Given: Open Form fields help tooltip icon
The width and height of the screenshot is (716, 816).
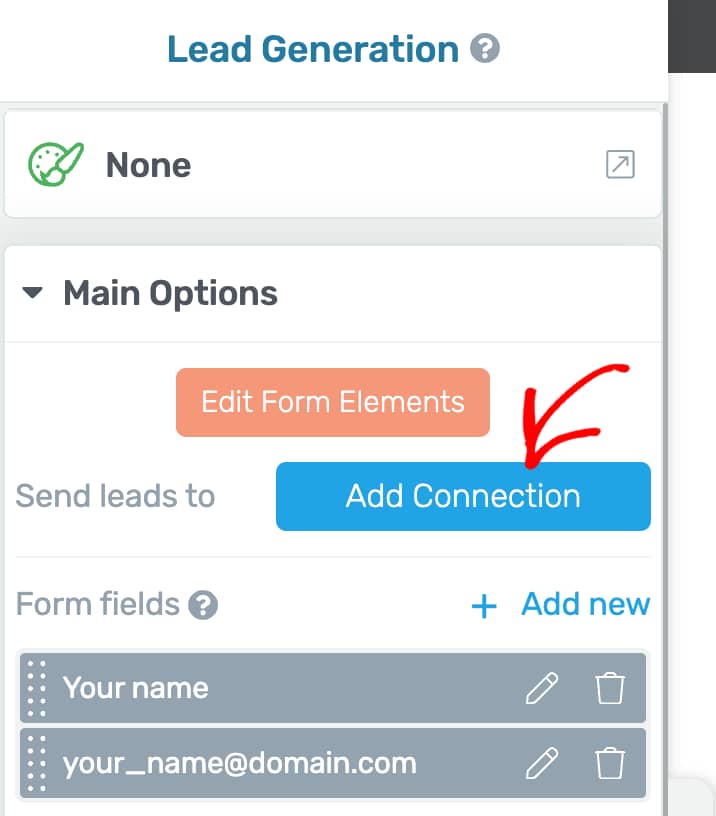Looking at the screenshot, I should coord(203,605).
